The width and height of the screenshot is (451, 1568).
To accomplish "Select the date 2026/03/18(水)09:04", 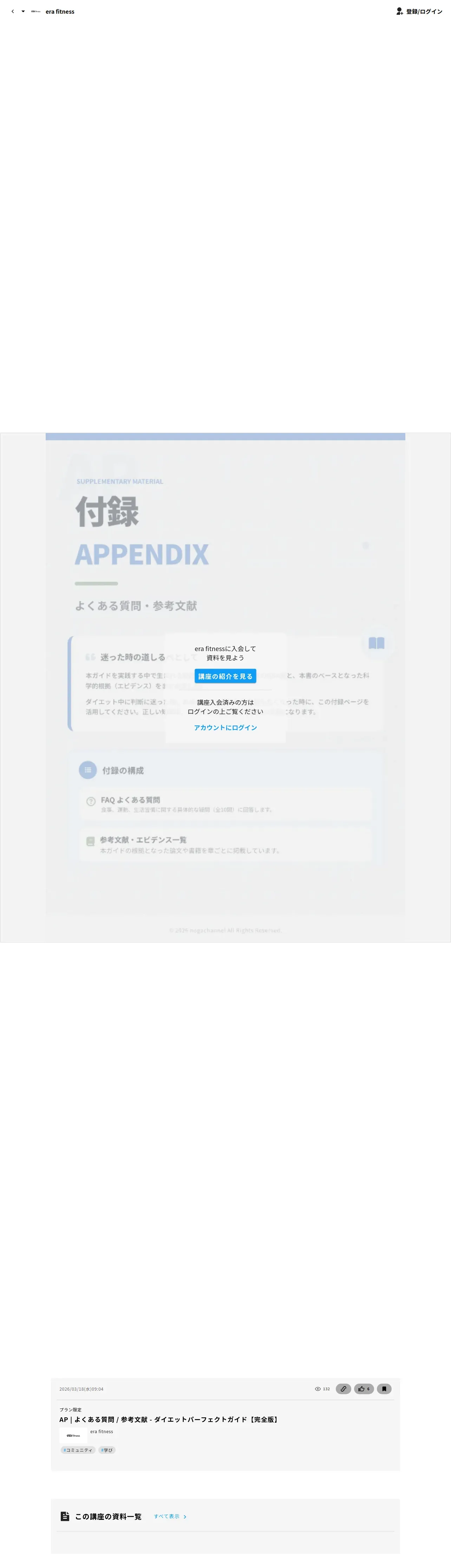I will pos(81,1389).
